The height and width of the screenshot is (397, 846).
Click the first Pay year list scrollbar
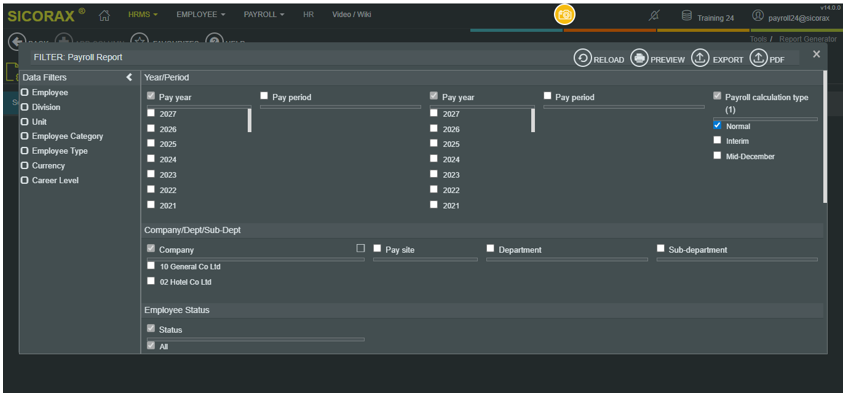pos(249,120)
